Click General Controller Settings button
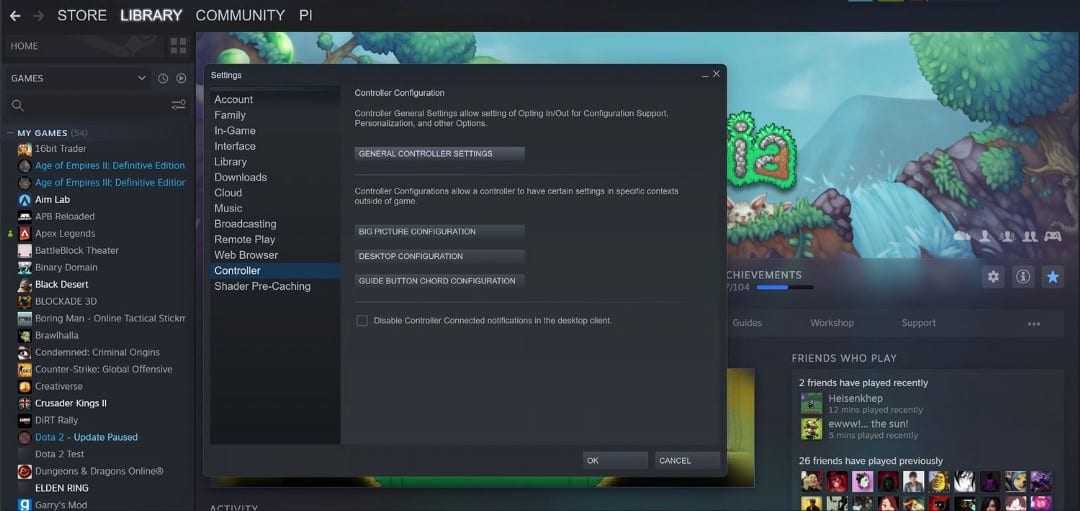 click(x=439, y=154)
